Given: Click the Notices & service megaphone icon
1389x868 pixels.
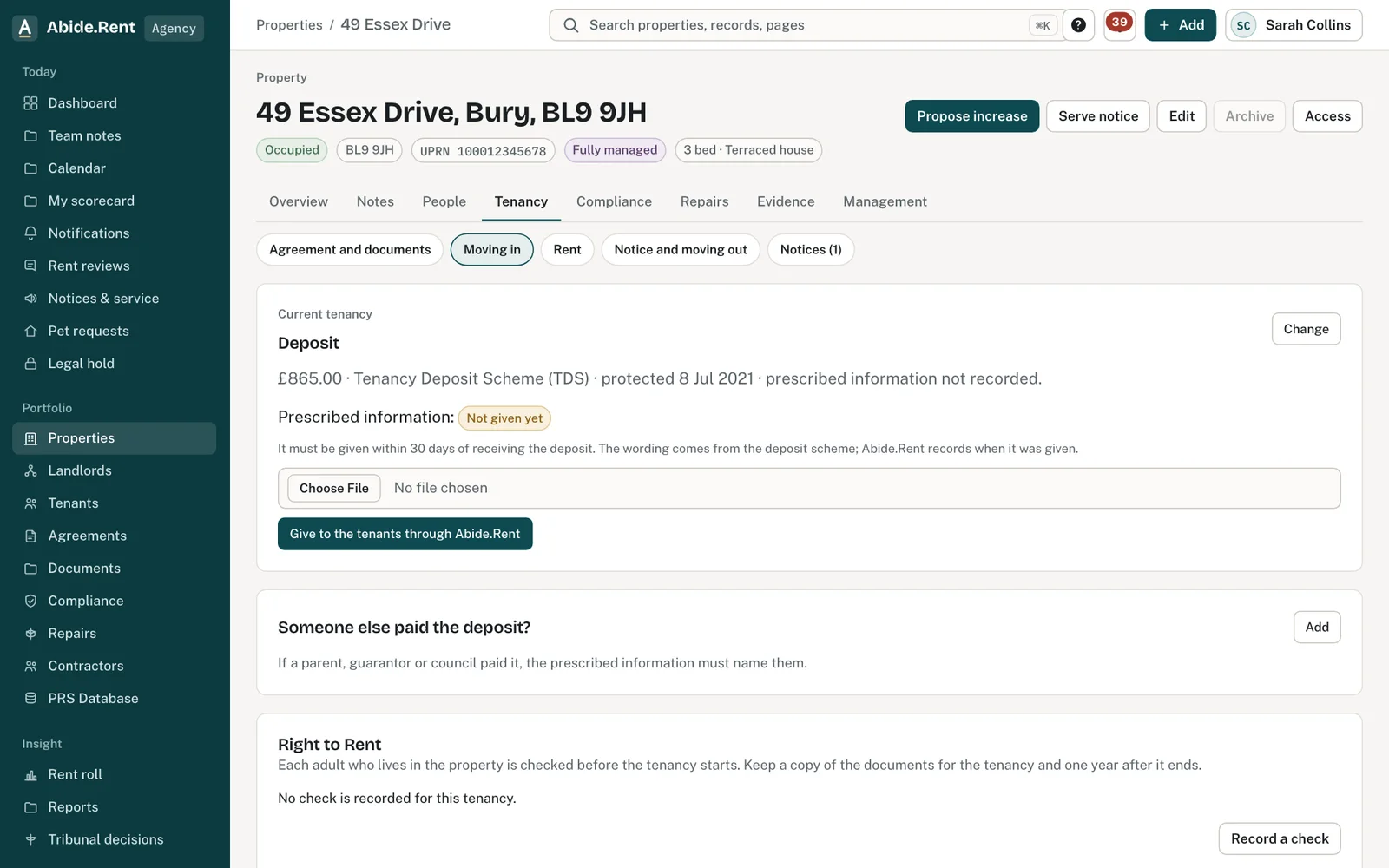Looking at the screenshot, I should 30,299.
